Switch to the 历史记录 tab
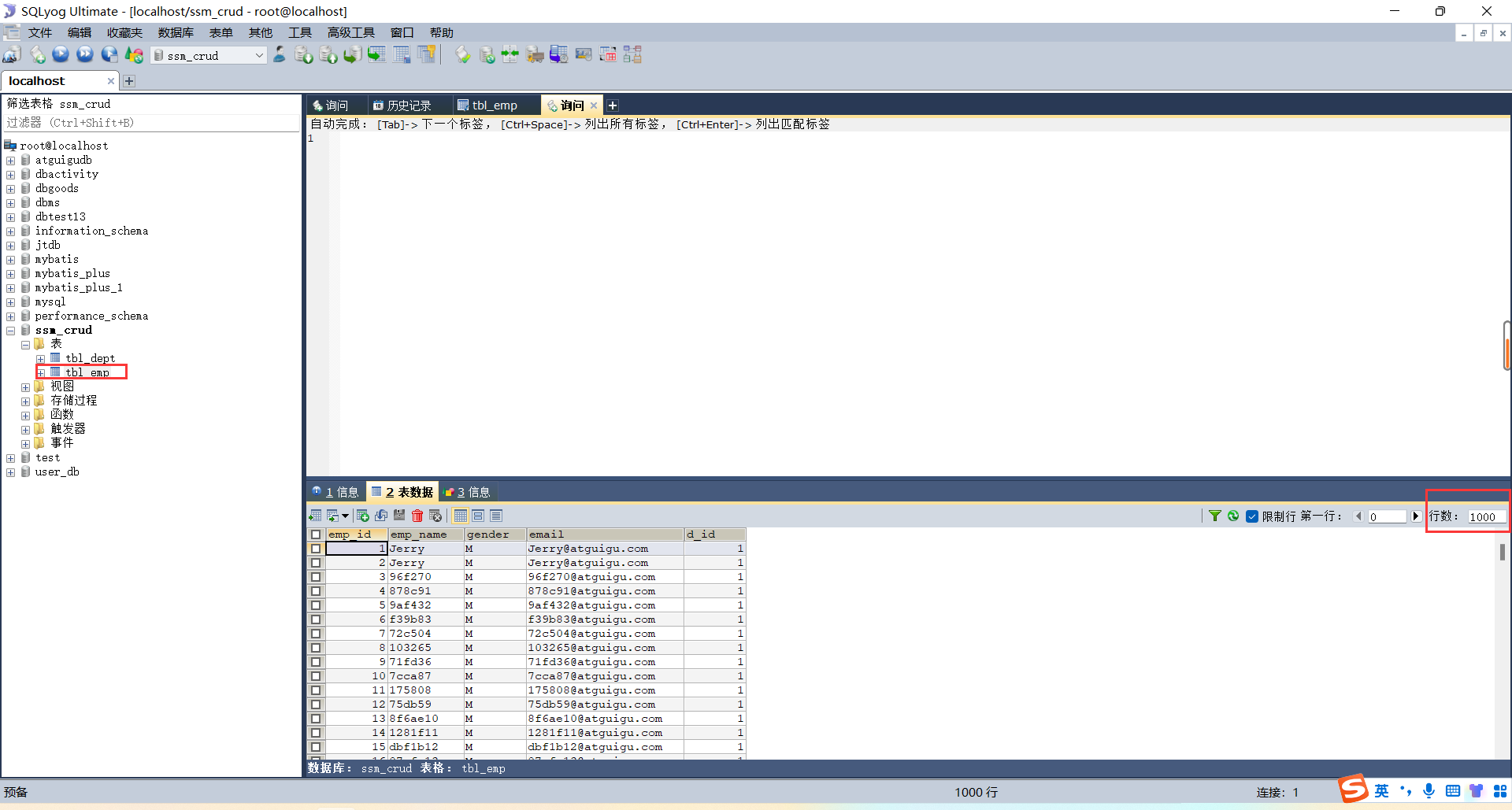Viewport: 1512px width, 810px height. (x=403, y=105)
